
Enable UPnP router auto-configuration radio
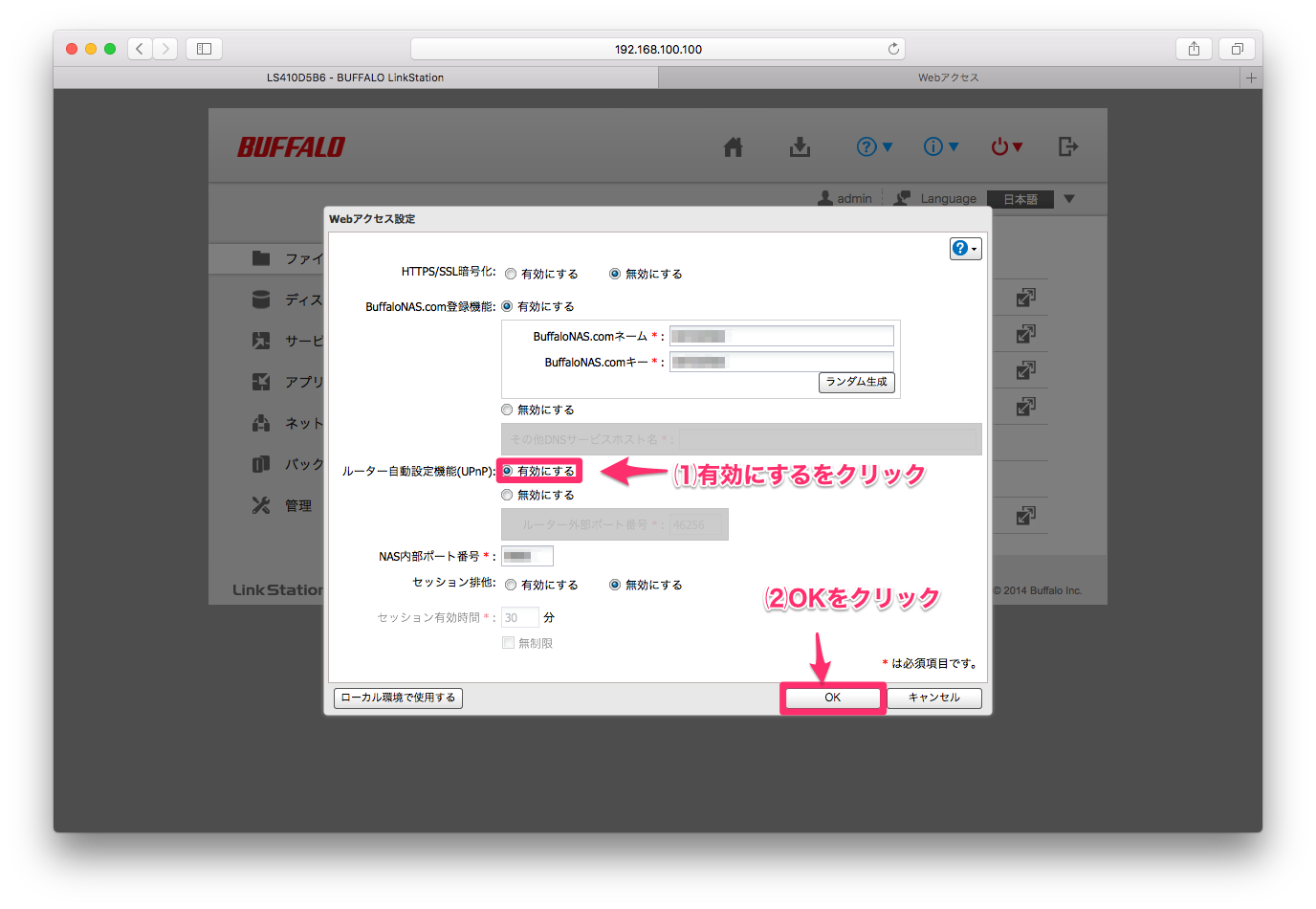click(507, 471)
